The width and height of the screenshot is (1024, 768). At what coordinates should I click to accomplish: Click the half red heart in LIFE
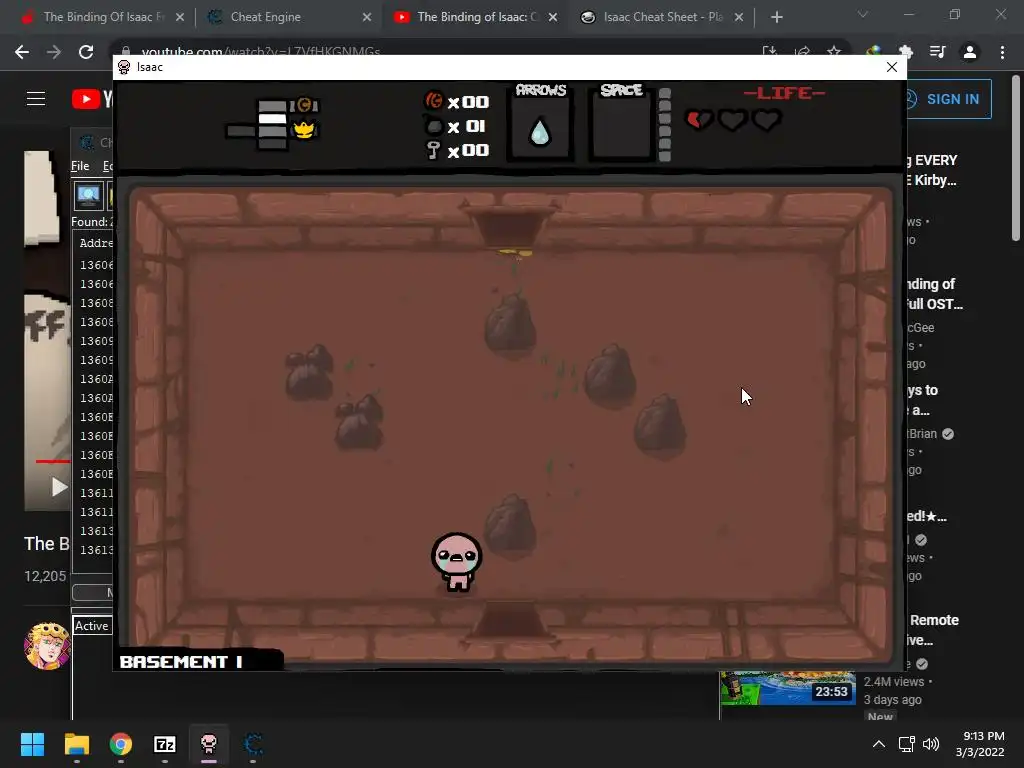pyautogui.click(x=699, y=120)
